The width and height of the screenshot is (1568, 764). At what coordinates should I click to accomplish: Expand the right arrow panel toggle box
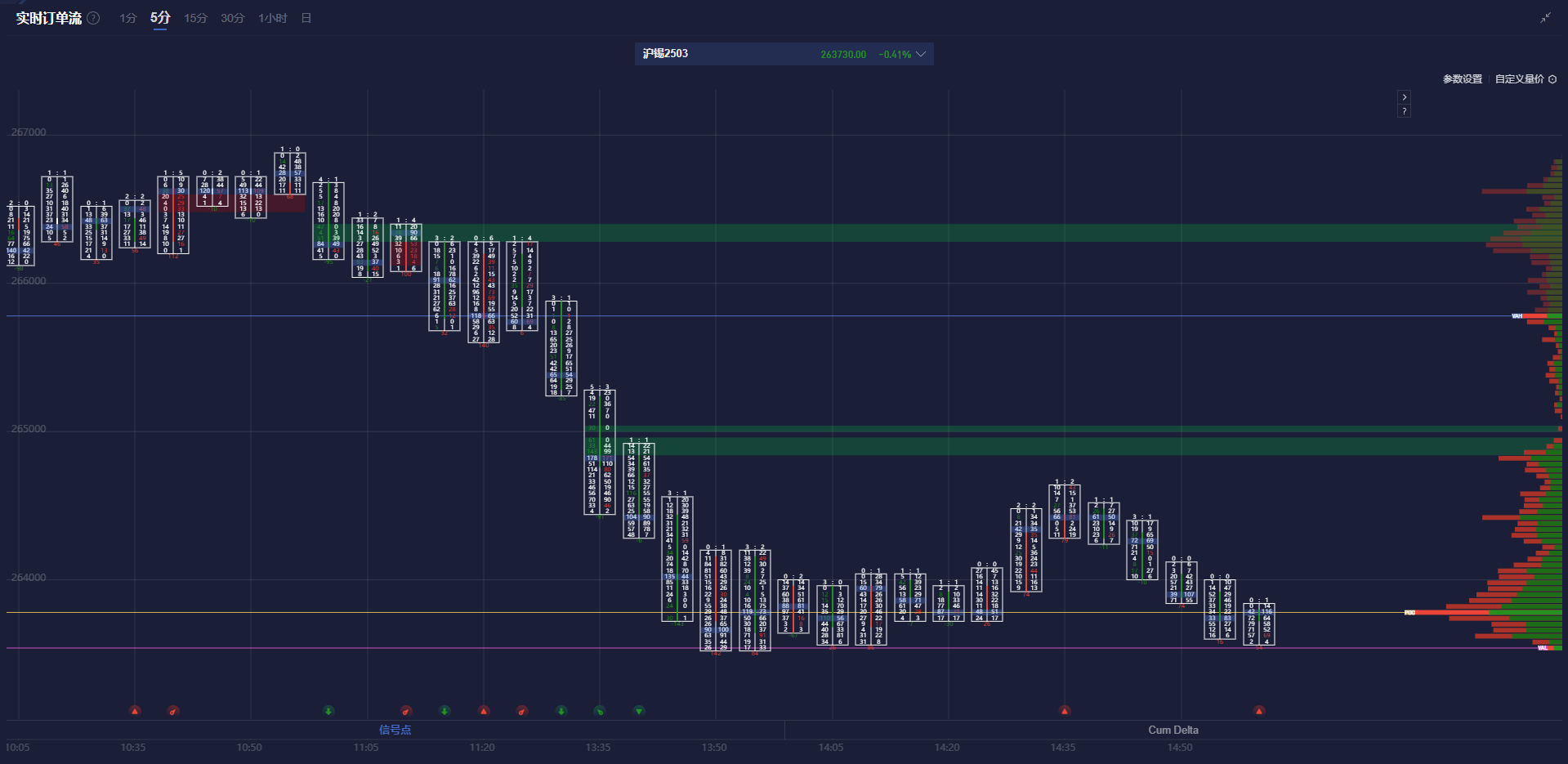[x=1404, y=96]
